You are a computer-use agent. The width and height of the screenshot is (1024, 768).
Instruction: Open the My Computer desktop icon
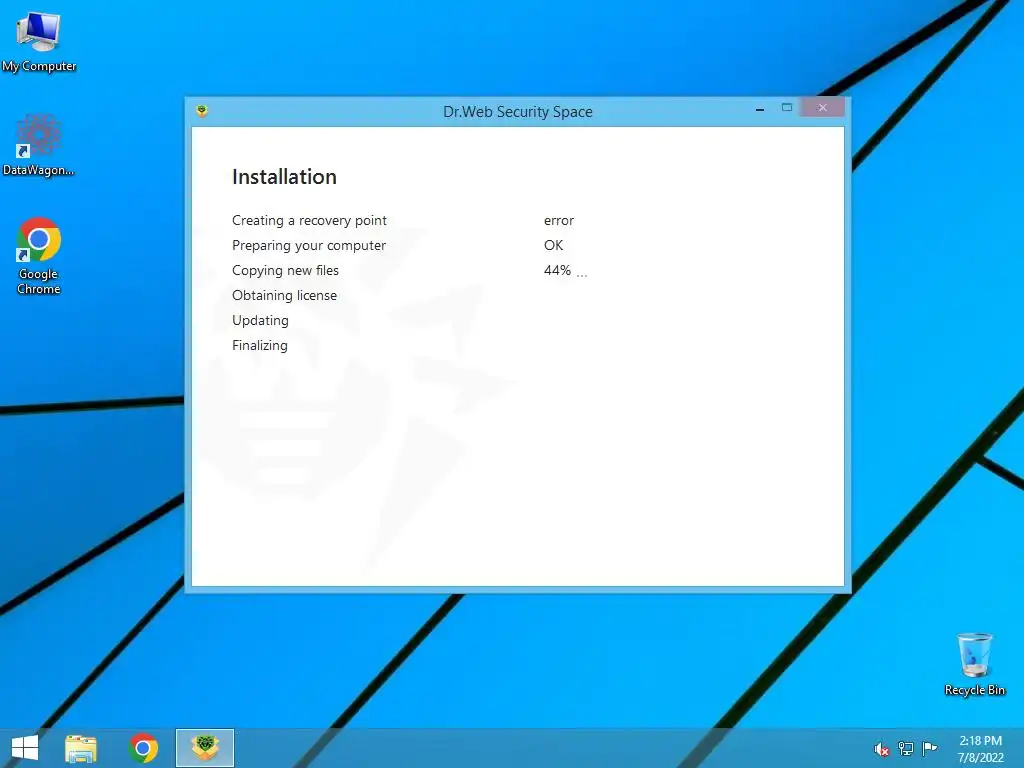pos(39,40)
